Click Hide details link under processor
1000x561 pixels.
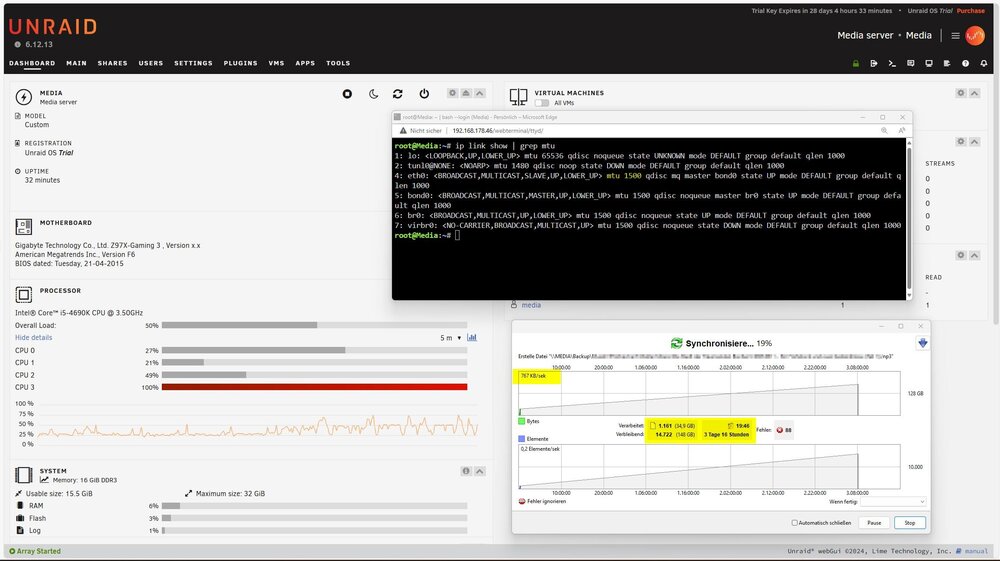[x=34, y=337]
